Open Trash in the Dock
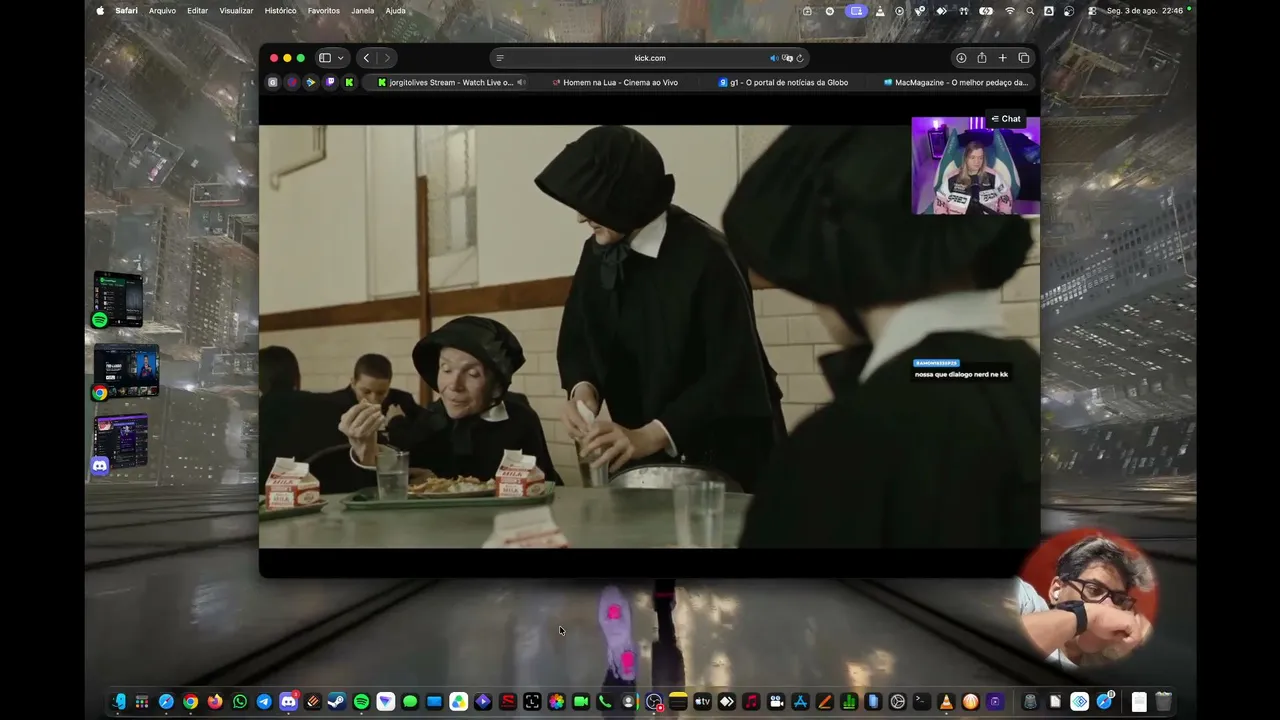1280x720 pixels. (1163, 702)
